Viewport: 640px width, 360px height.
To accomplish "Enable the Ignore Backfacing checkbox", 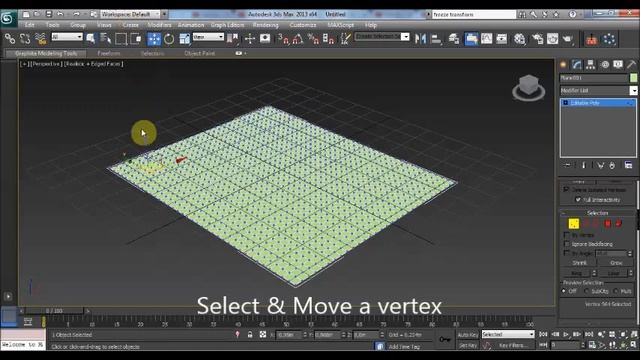I will coord(567,244).
